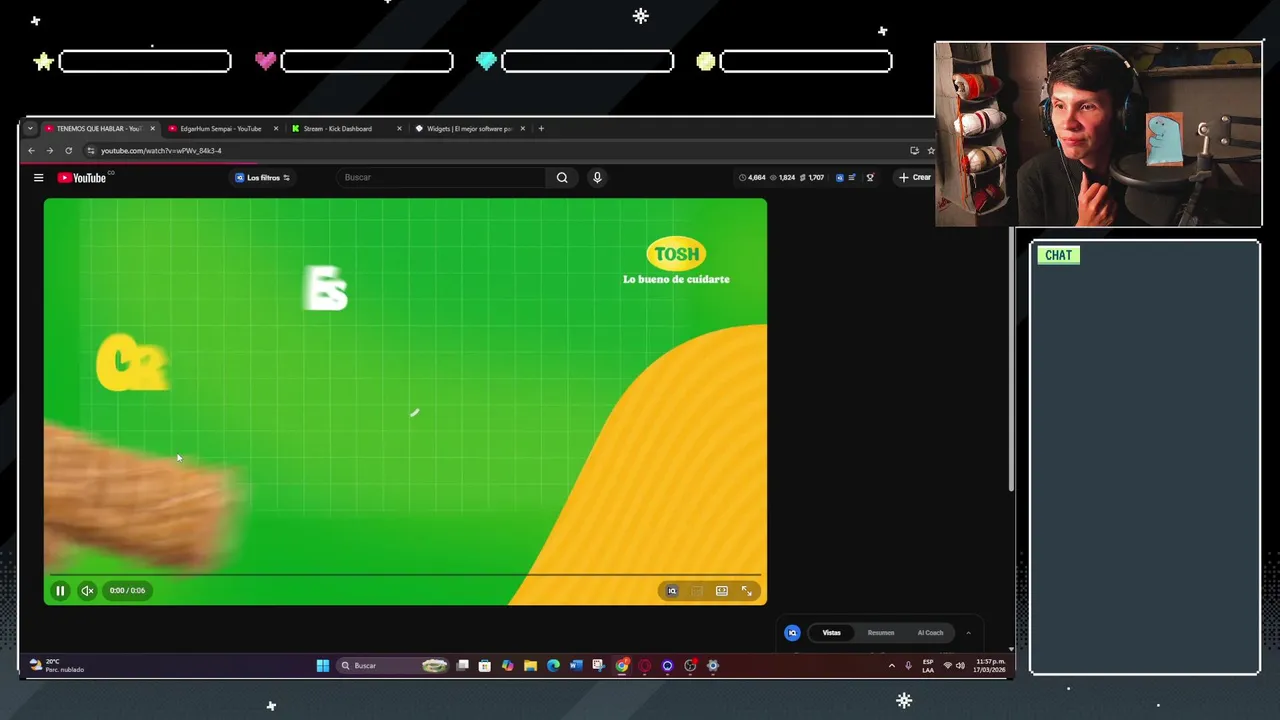This screenshot has height=720, width=1280.
Task: Open the YouTube hamburger guide menu
Action: [38, 178]
